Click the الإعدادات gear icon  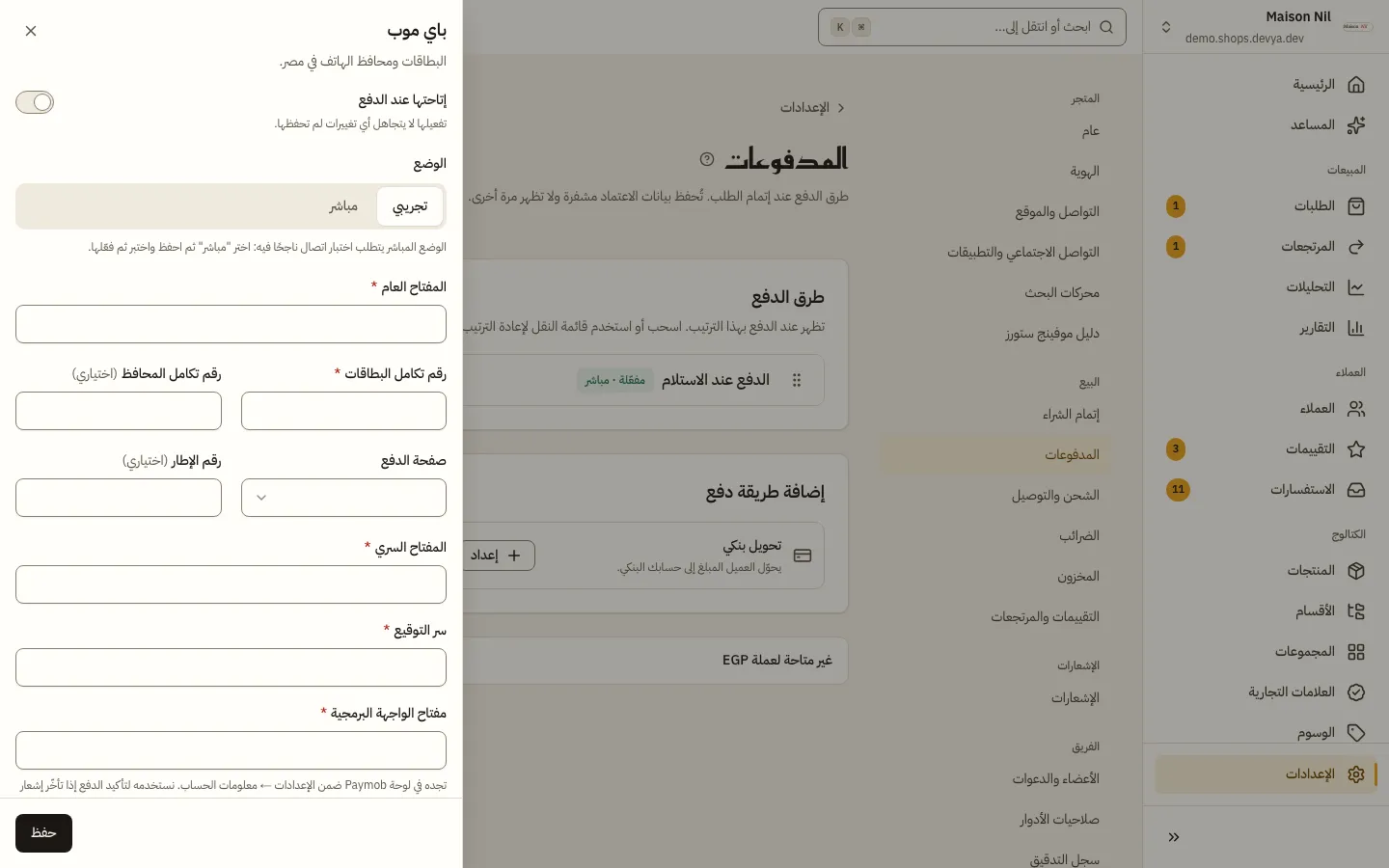[x=1356, y=774]
